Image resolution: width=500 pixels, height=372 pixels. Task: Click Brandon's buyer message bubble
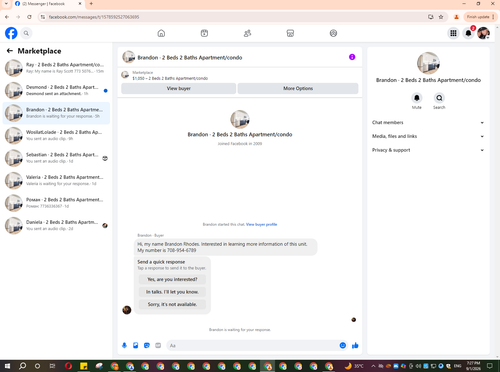coord(226,247)
